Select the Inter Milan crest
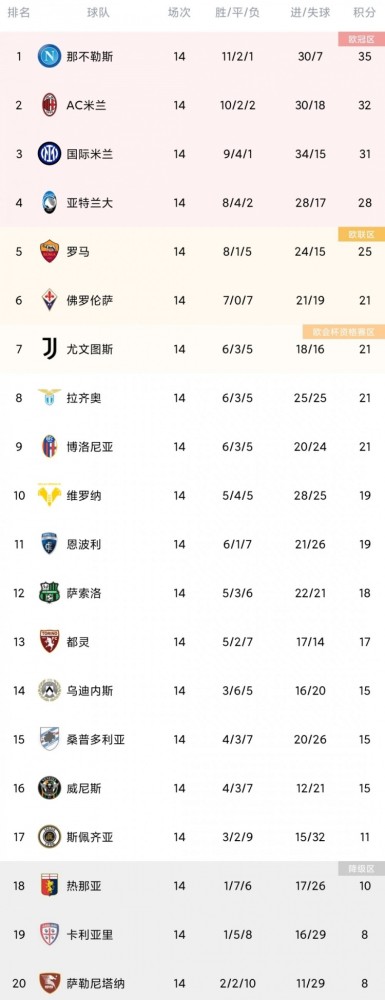Image resolution: width=385 pixels, height=1000 pixels. point(49,154)
